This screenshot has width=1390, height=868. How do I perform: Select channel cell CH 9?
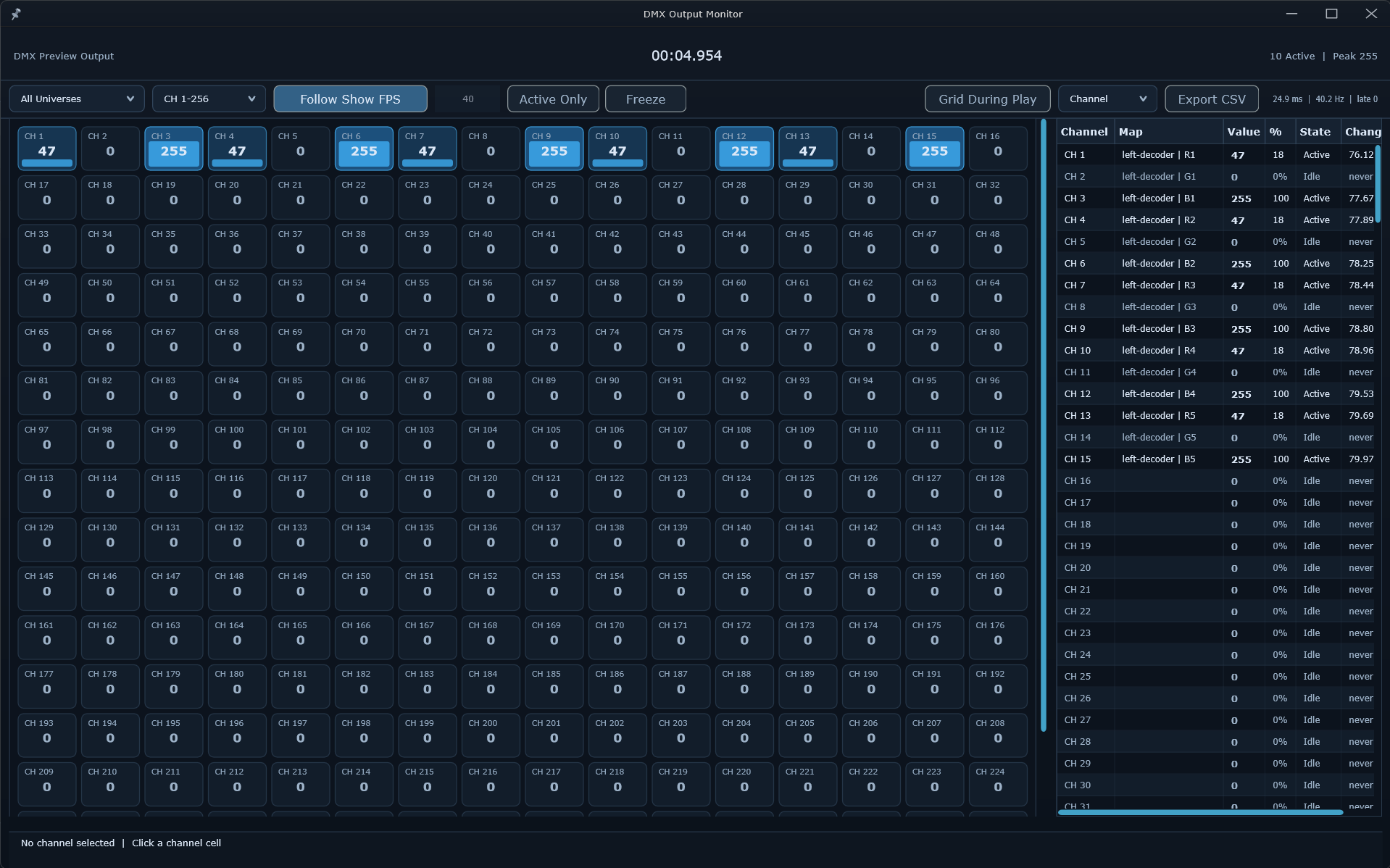[x=554, y=149]
